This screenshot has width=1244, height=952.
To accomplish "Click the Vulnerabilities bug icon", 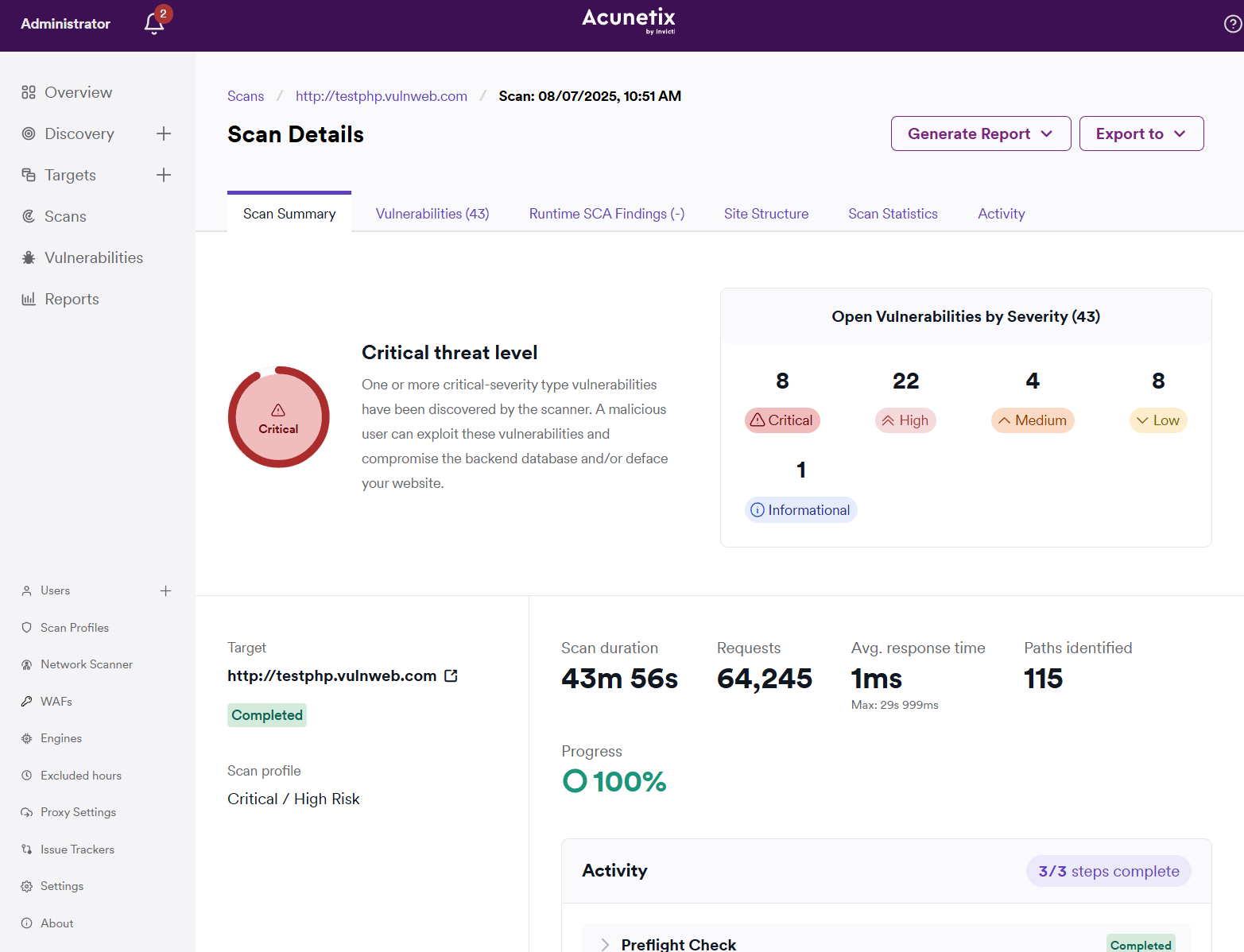I will click(x=29, y=257).
